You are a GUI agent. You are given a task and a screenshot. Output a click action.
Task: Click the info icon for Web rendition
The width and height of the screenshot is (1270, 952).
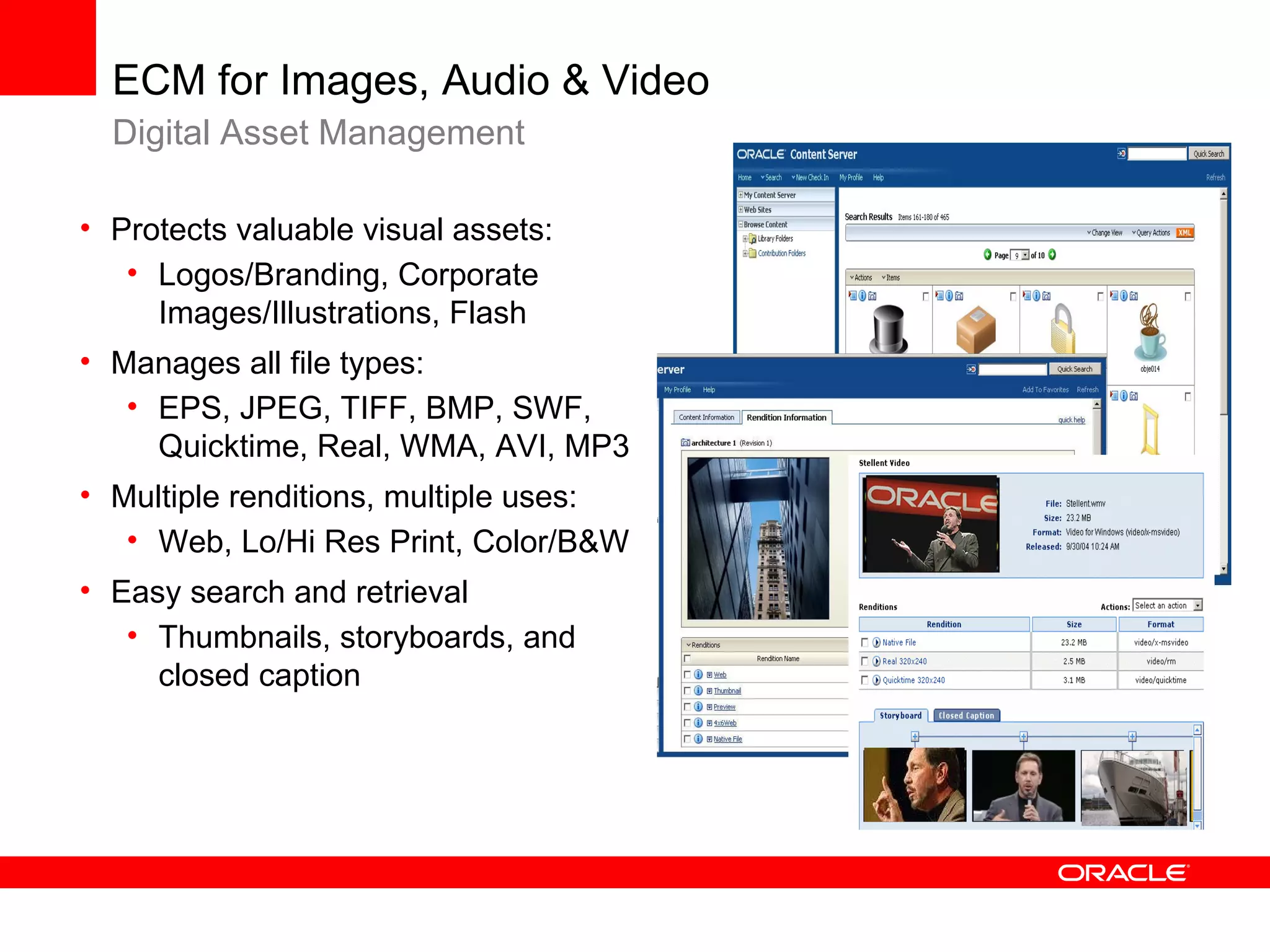698,674
